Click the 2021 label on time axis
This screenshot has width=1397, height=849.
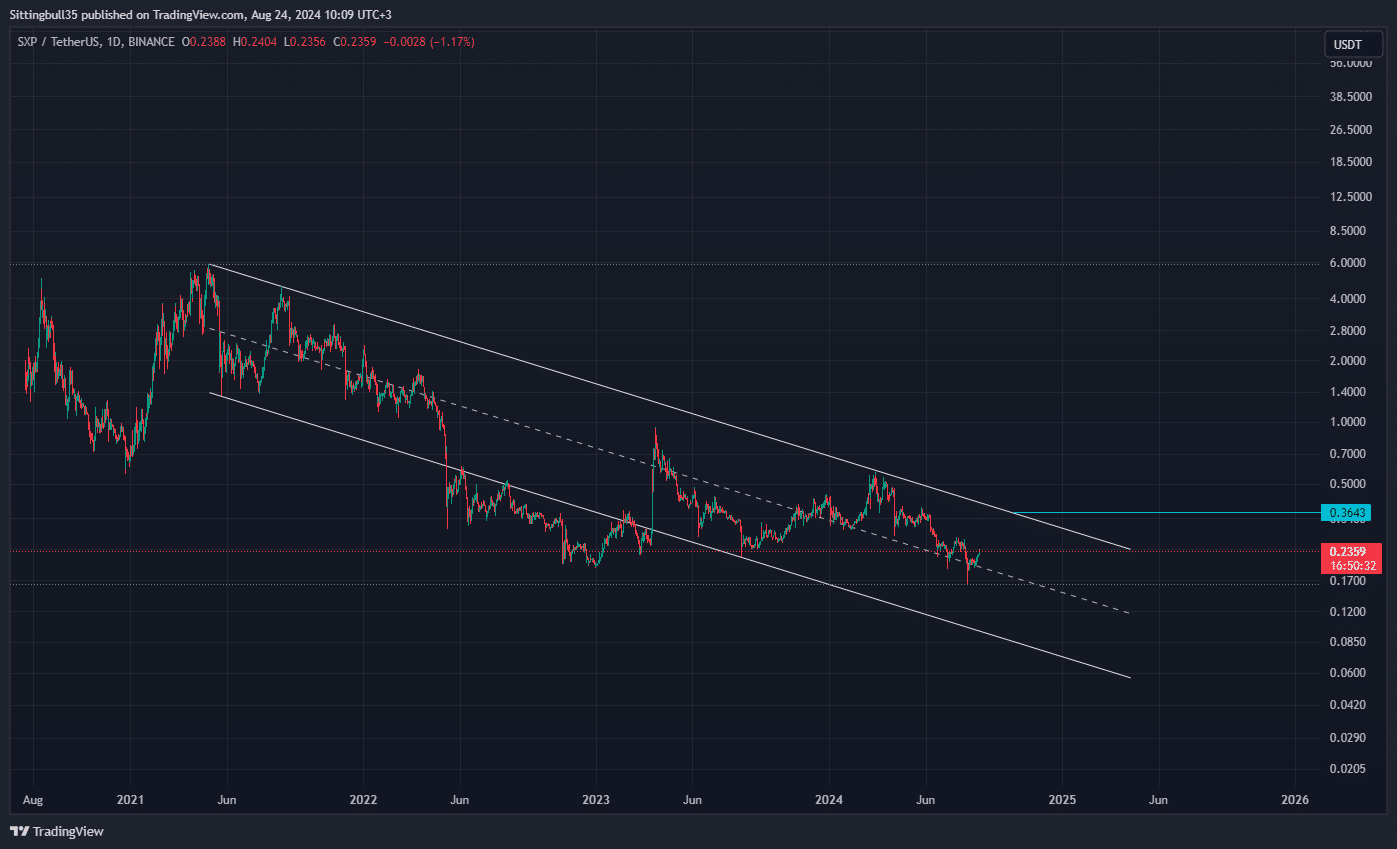pyautogui.click(x=130, y=800)
